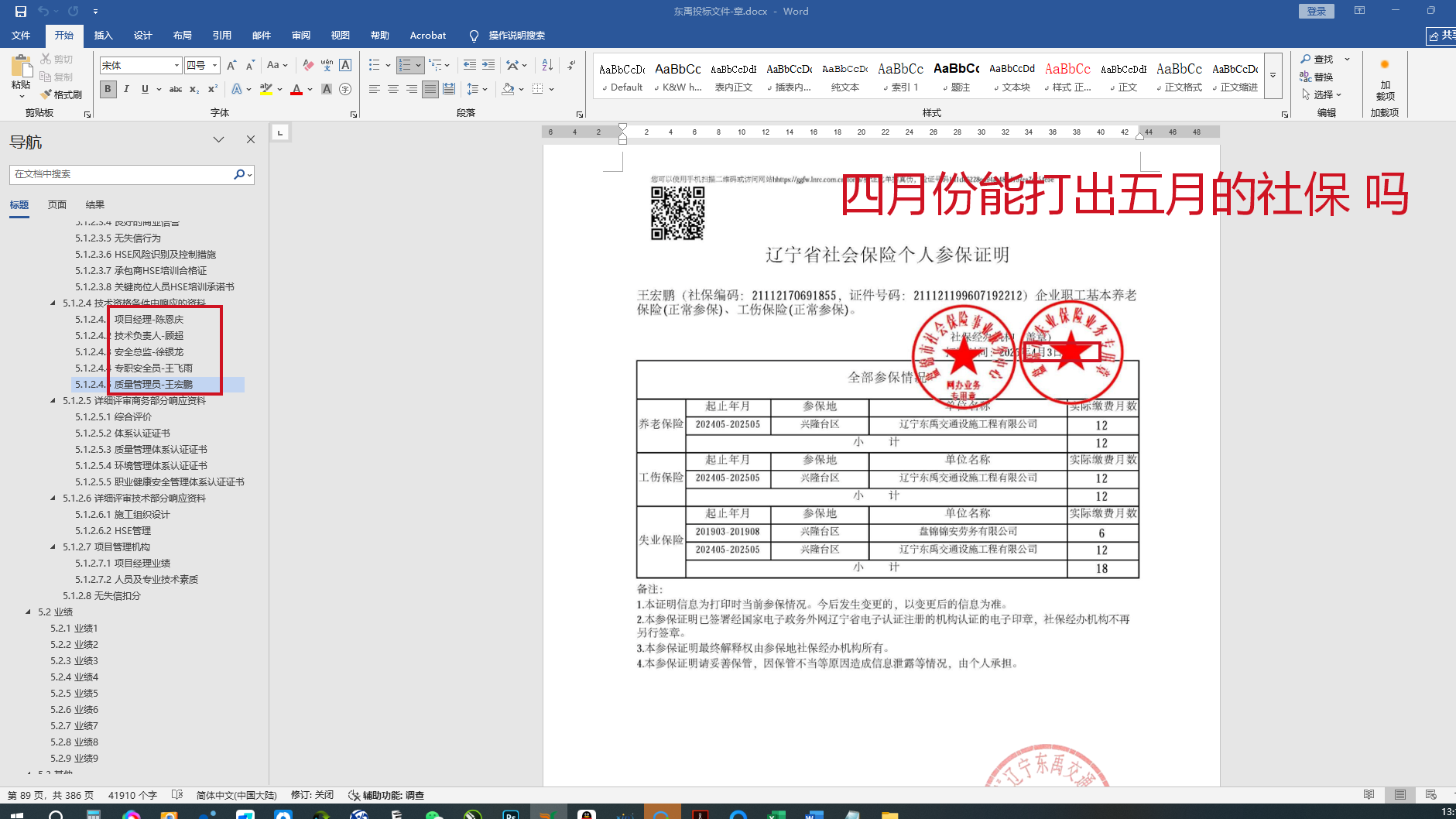This screenshot has height=819, width=1456.
Task: Switch to the 审阅 (Review) ribbon tab
Action: (300, 36)
